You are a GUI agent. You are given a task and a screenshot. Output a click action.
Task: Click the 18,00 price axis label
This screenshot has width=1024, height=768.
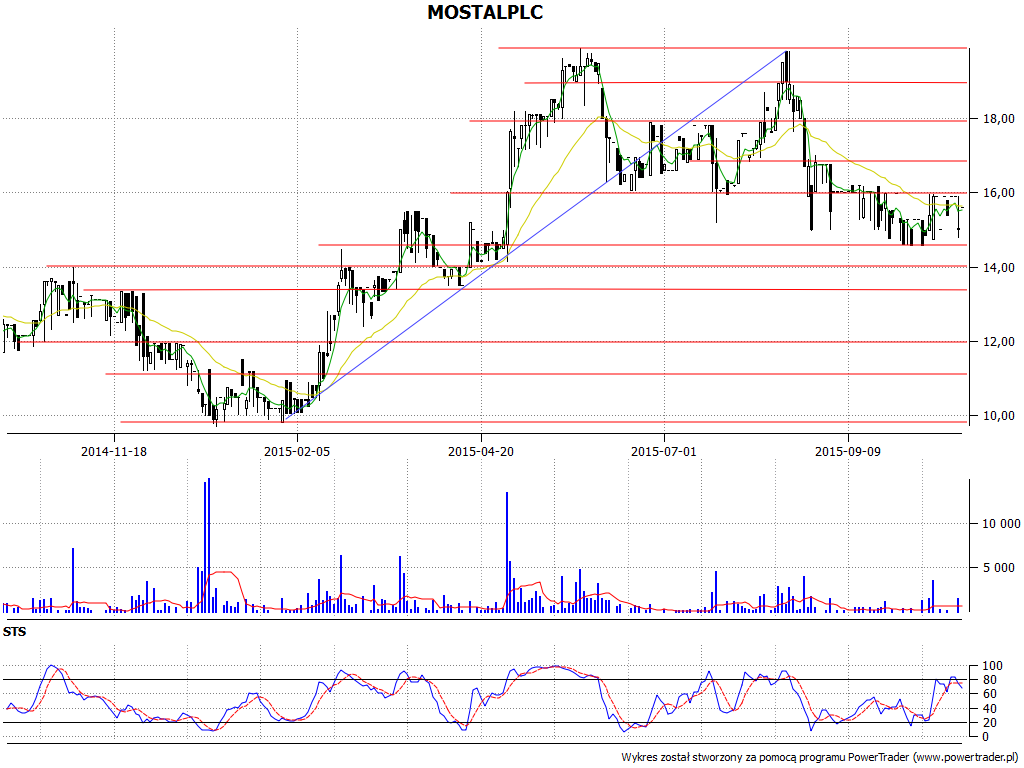point(999,119)
